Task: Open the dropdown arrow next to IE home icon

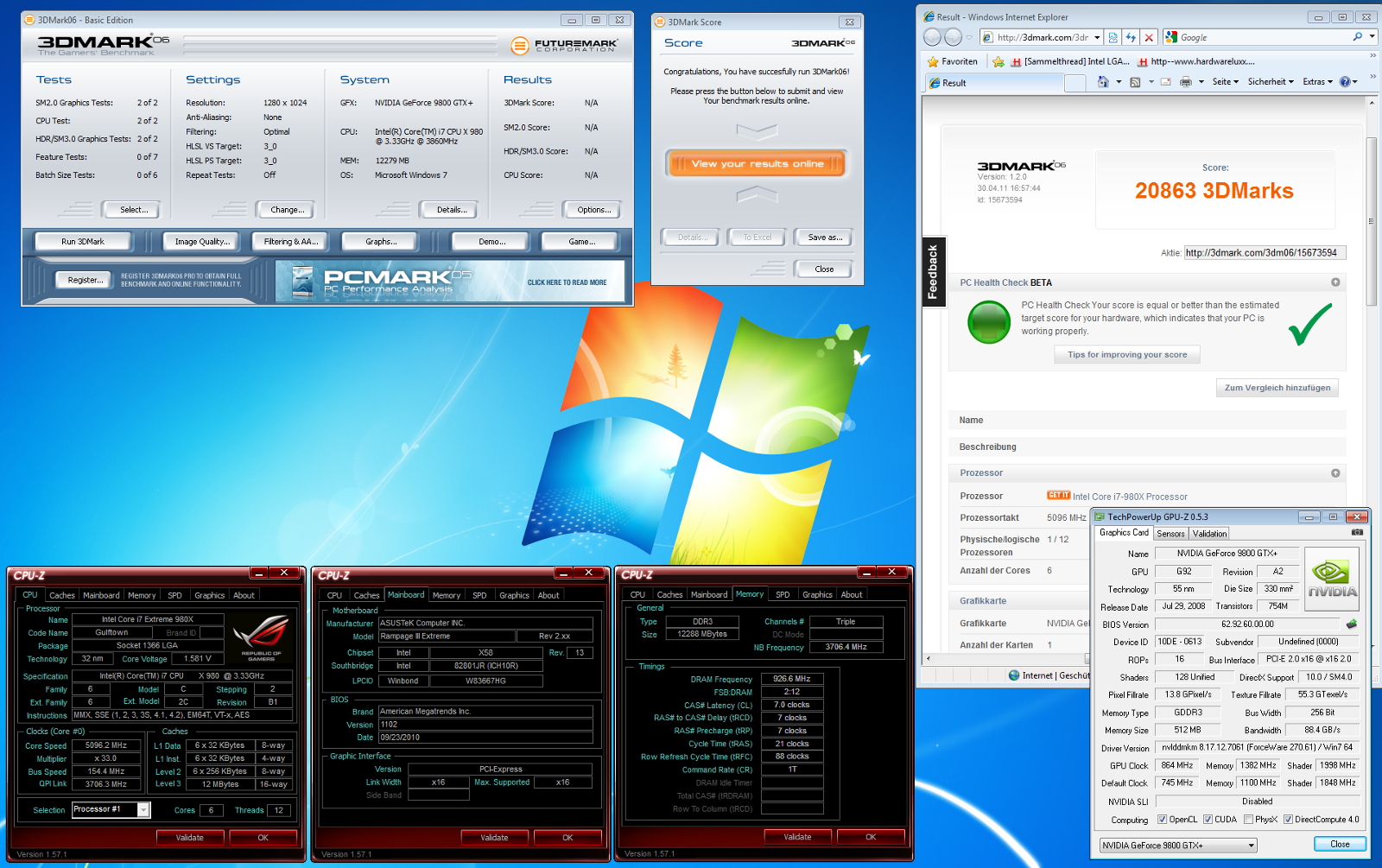Action: [1119, 82]
